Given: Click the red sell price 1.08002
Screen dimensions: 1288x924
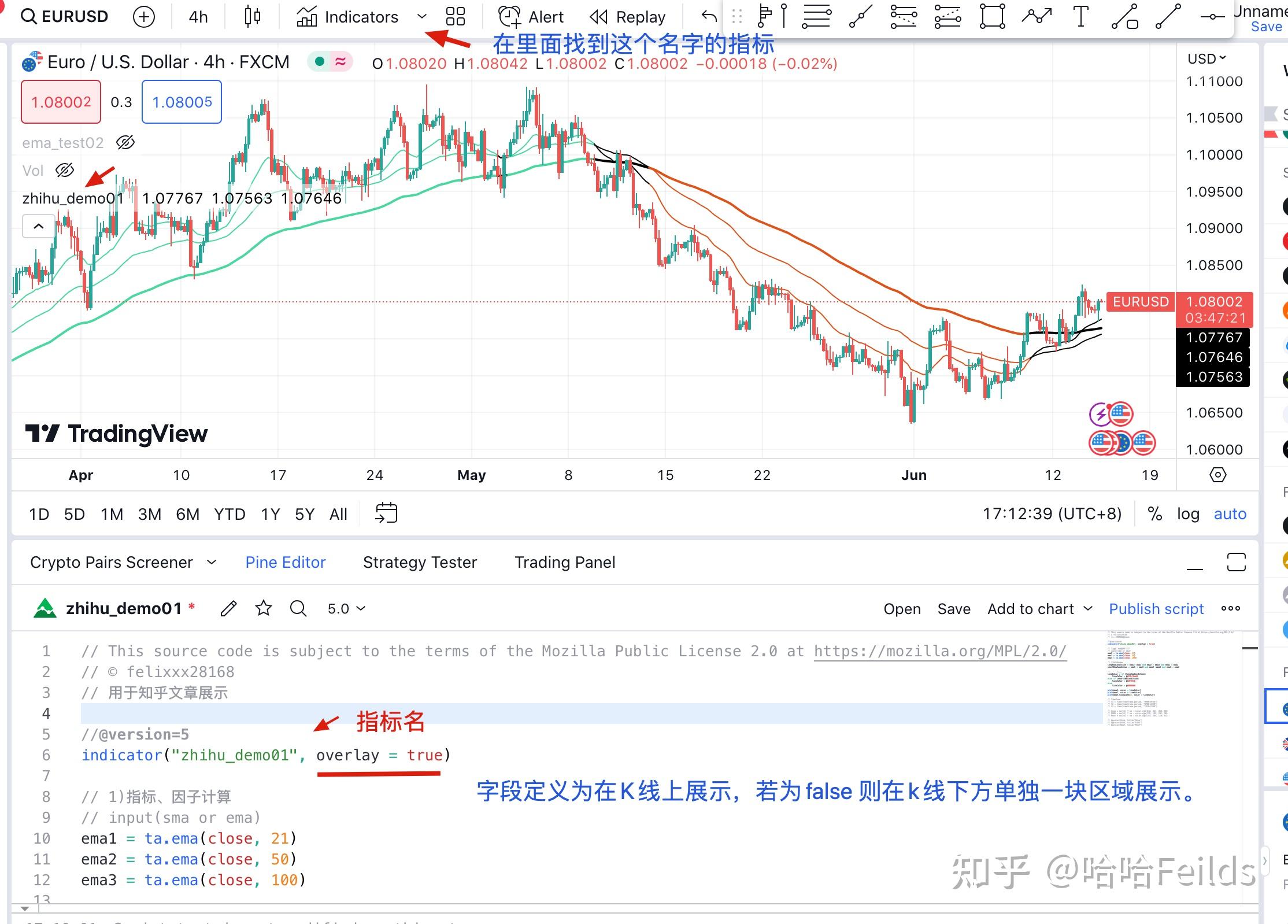Looking at the screenshot, I should point(61,102).
